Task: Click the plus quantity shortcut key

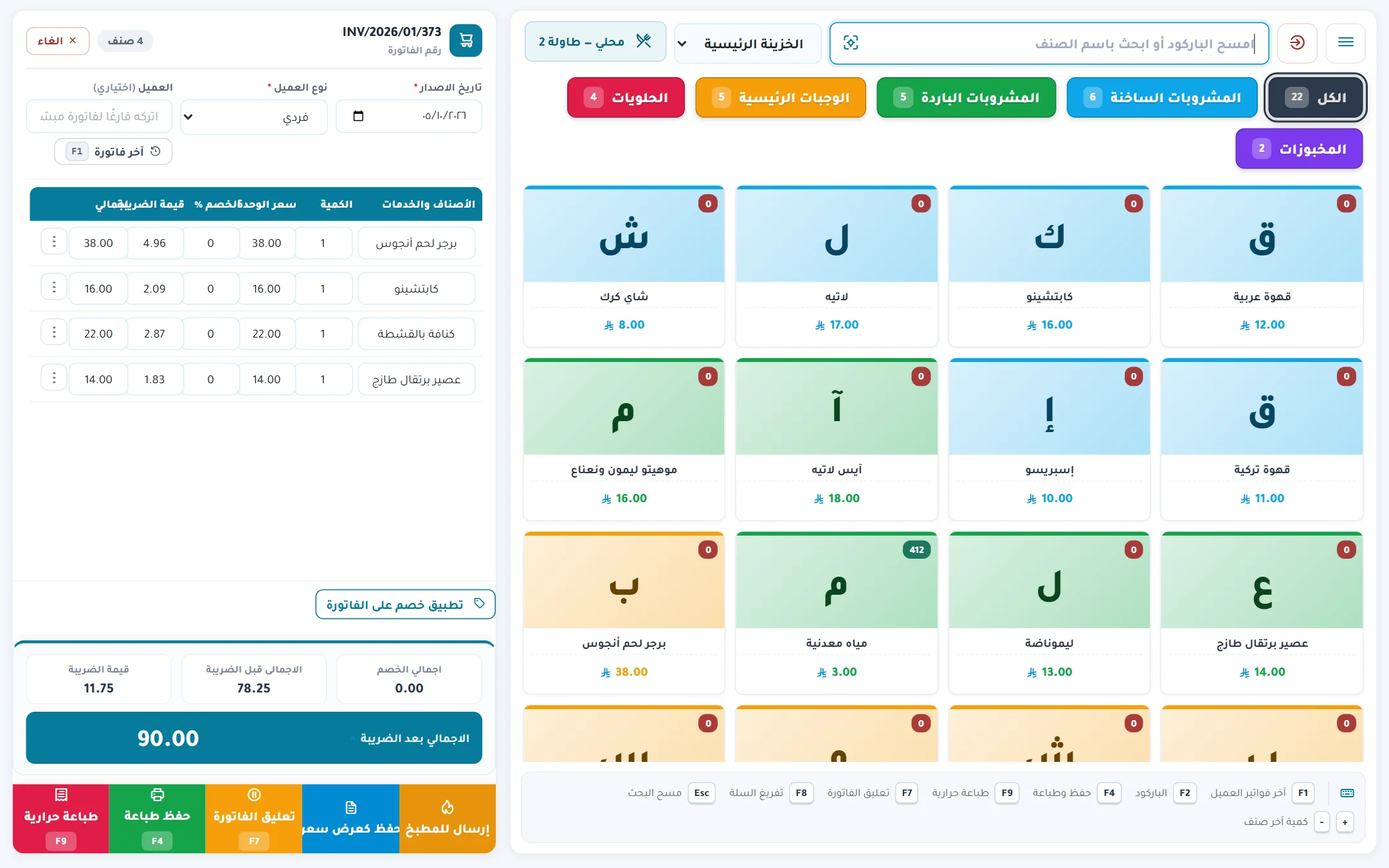Action: click(x=1345, y=822)
